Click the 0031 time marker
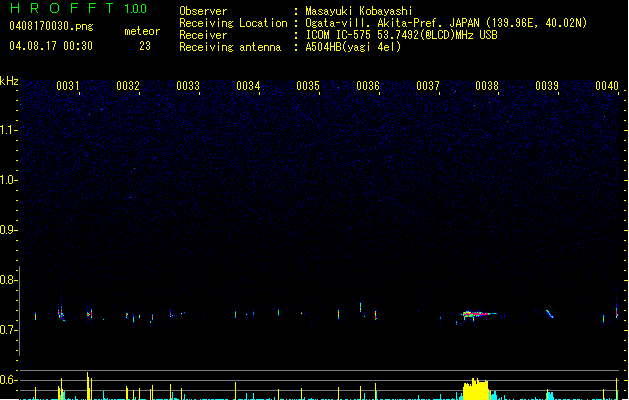Screen dimensions: 629x400 pos(67,86)
